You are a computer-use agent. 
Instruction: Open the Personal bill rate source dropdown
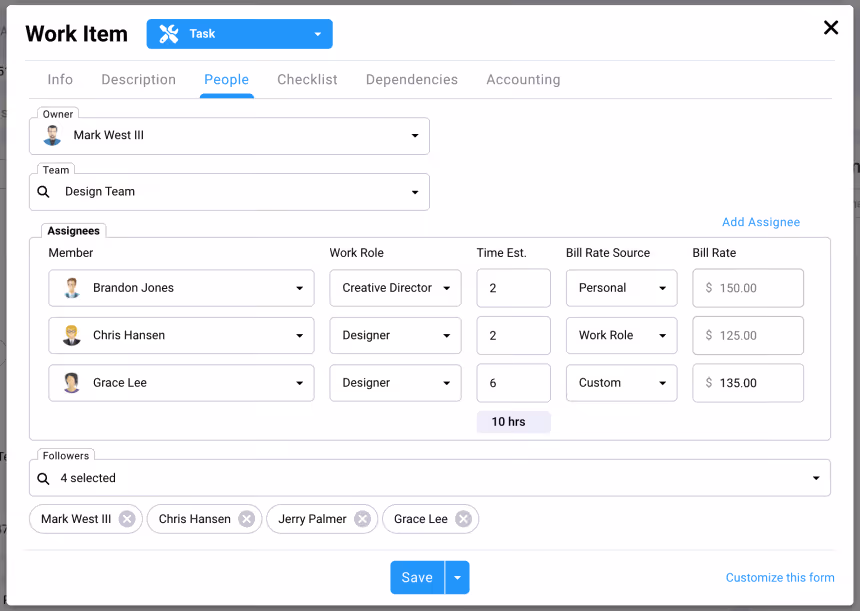(621, 288)
